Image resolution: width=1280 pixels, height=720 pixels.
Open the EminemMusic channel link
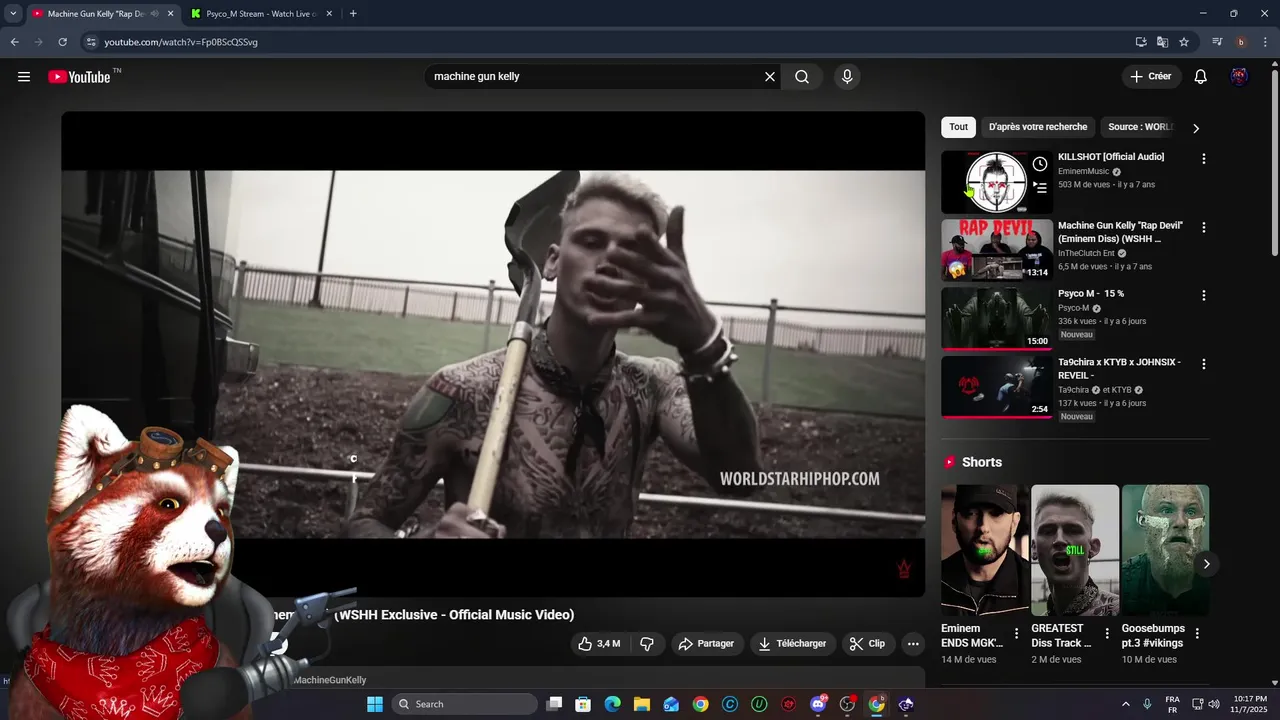(x=1084, y=172)
